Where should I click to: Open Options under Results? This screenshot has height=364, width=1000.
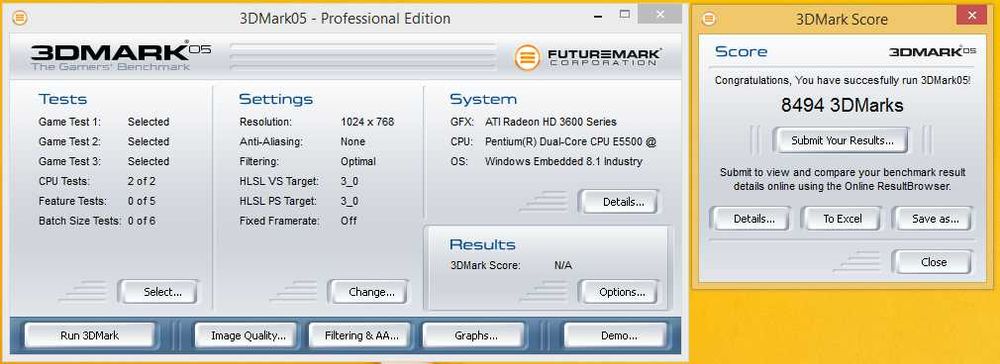click(619, 292)
